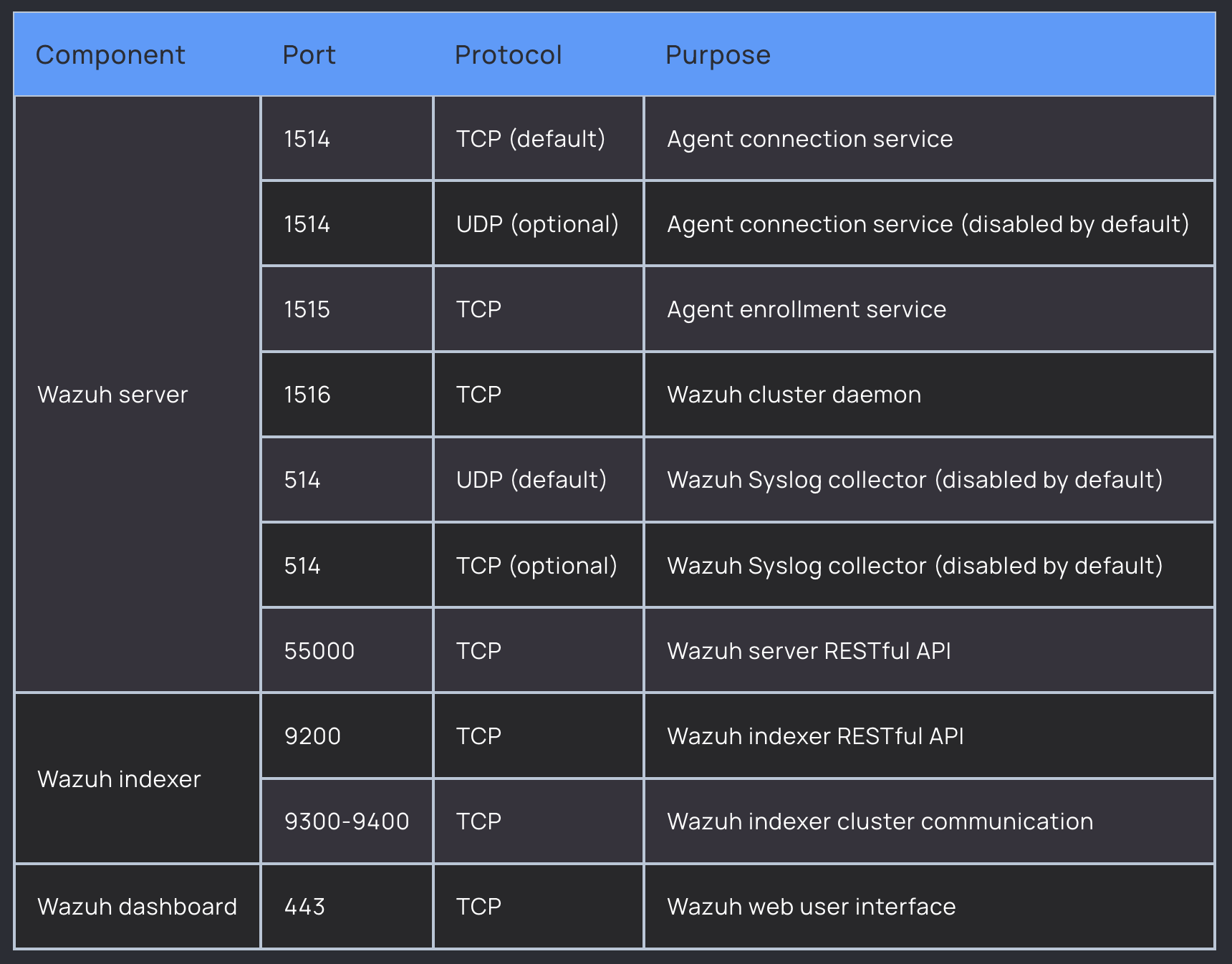Select the Wazuh dashboard component cell
Screen dimensions: 1232x964
pos(137,906)
